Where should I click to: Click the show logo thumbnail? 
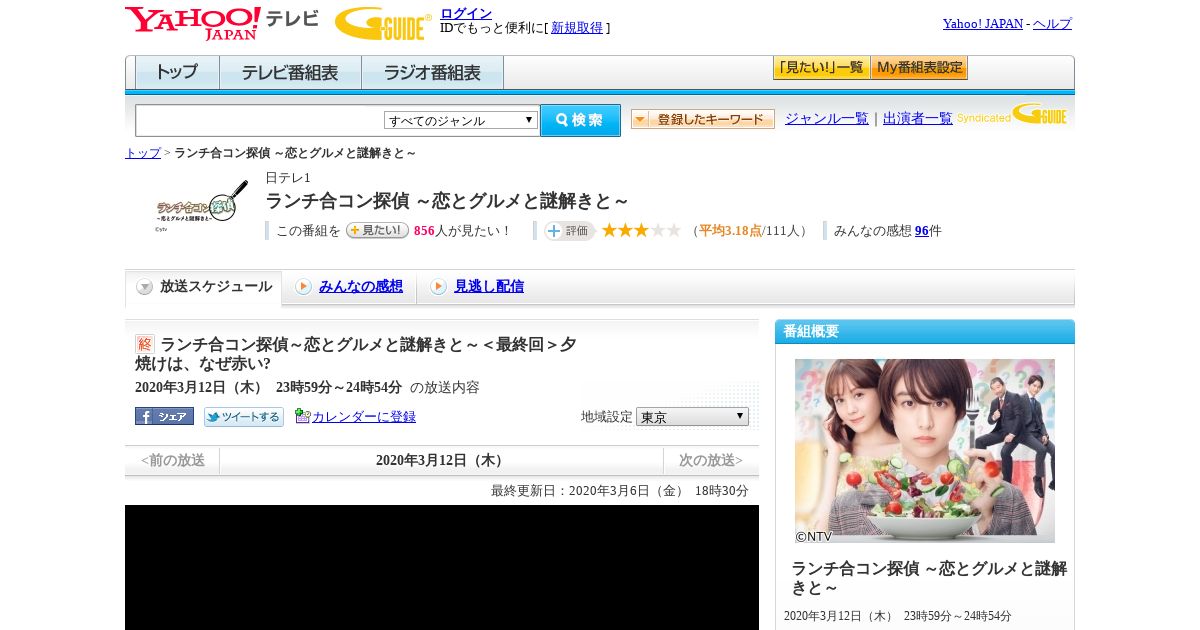click(x=202, y=205)
